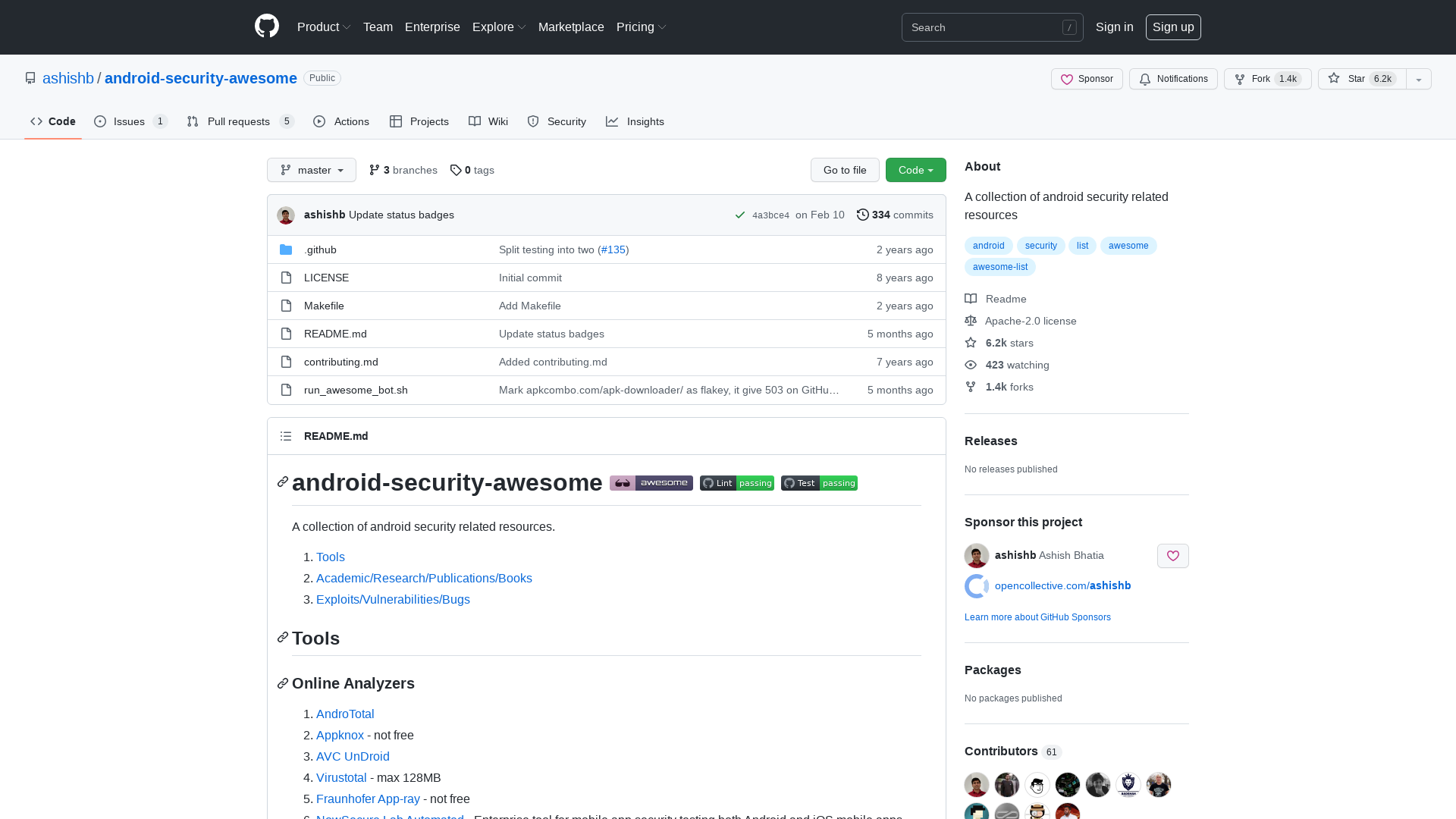This screenshot has width=1456, height=819.
Task: Switch to the Code tab
Action: click(x=53, y=121)
